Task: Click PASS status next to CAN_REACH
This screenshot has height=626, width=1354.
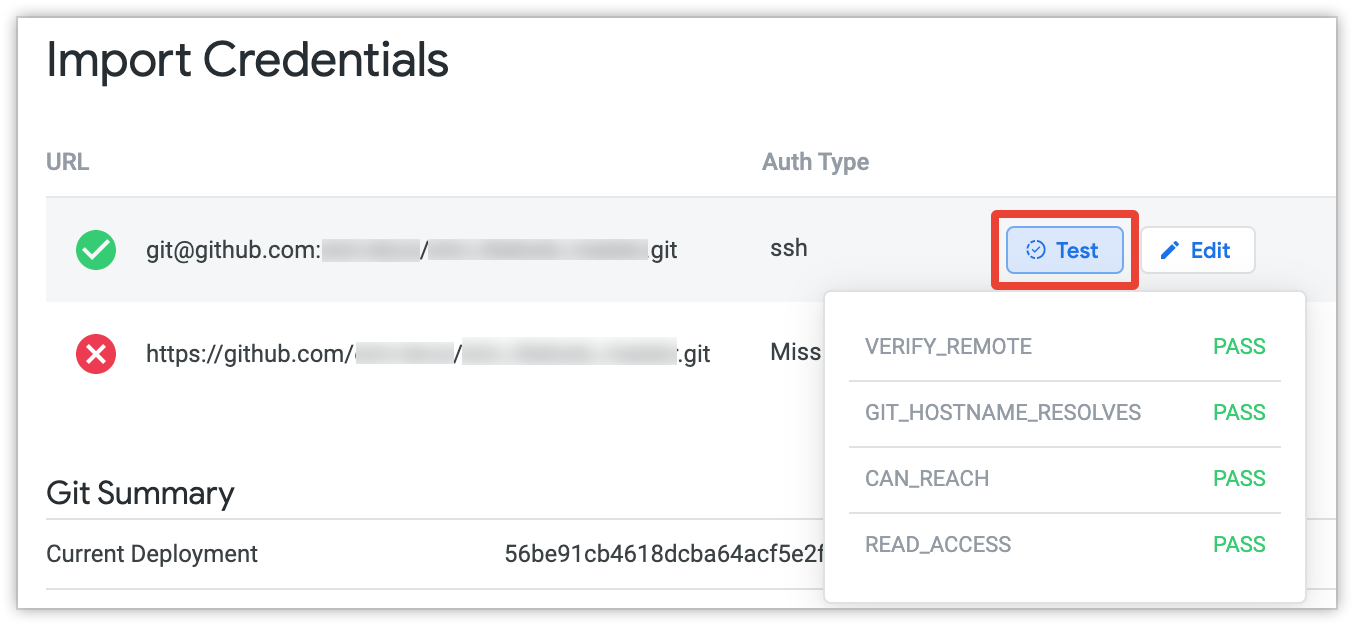Action: [x=1239, y=479]
